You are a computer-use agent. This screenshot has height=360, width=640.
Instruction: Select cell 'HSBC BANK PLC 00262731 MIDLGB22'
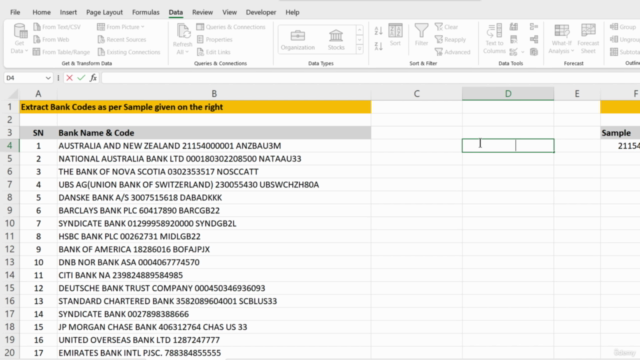point(214,236)
